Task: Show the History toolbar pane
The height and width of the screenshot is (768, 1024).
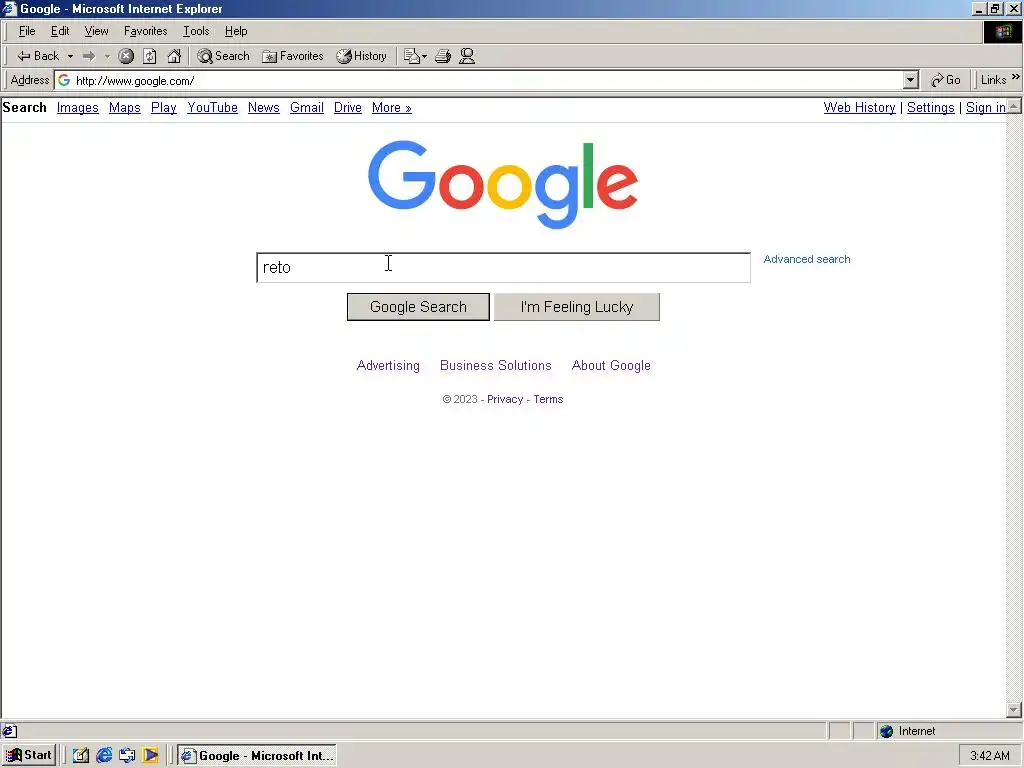Action: click(362, 56)
